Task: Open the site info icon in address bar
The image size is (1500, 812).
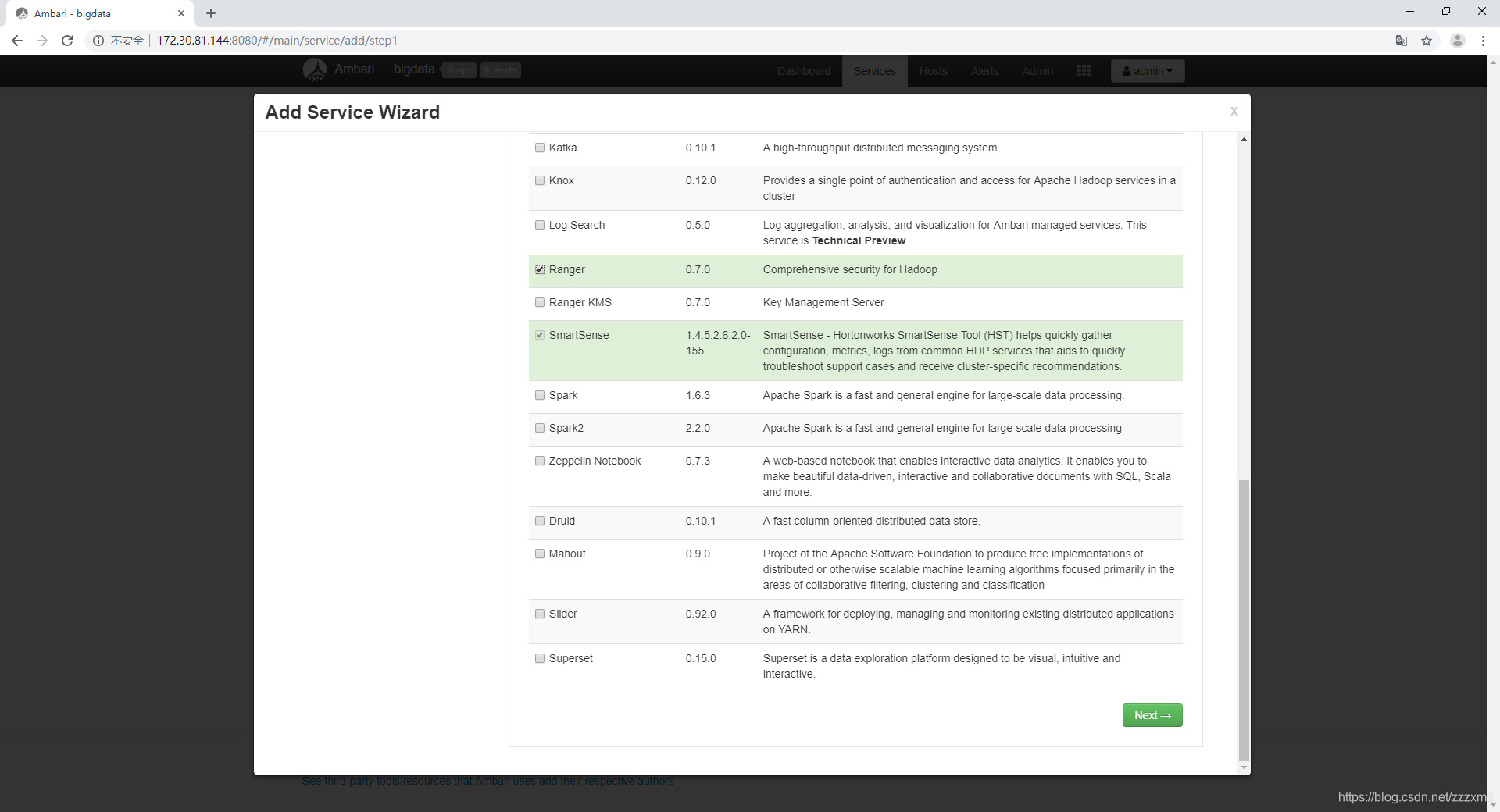Action: (x=98, y=41)
